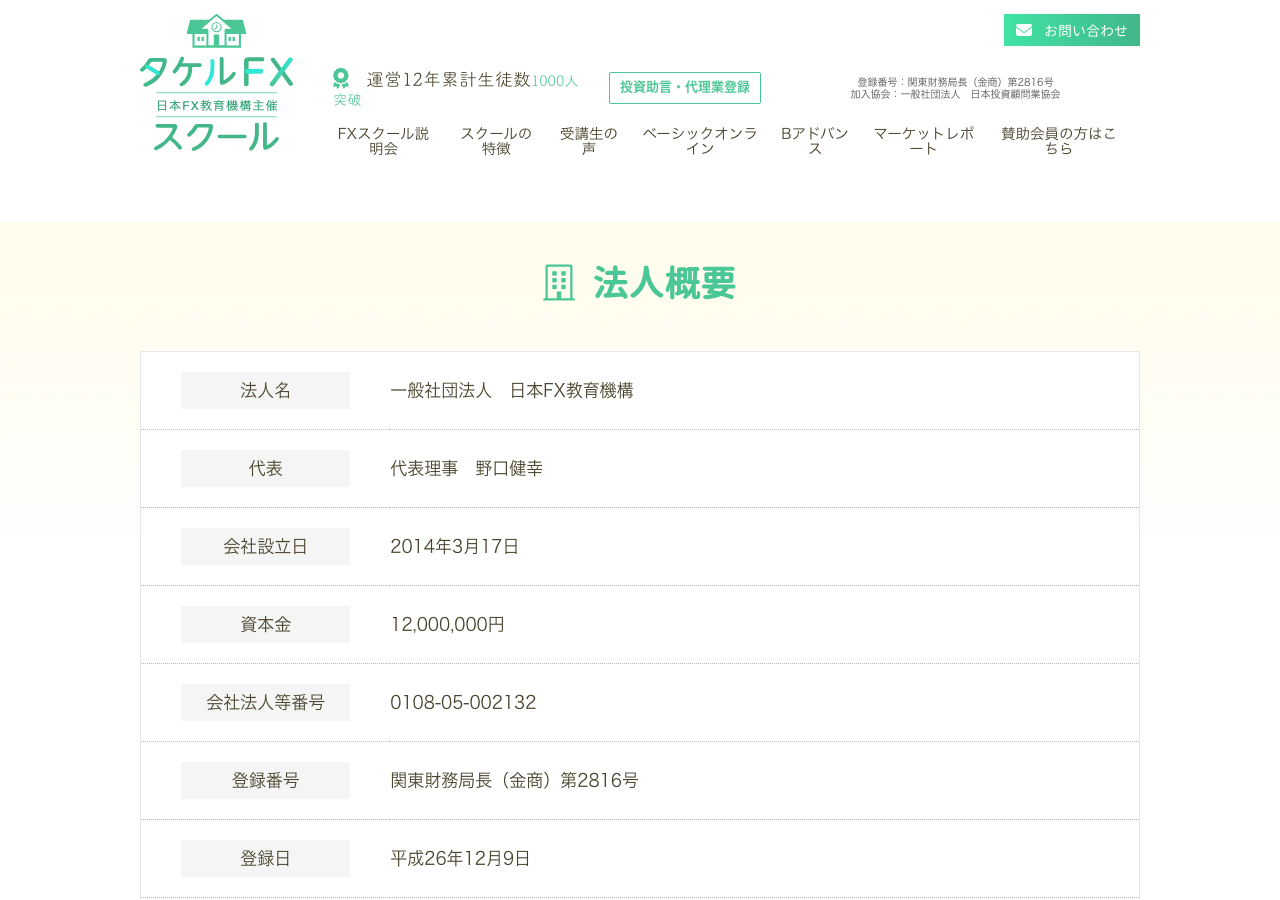Screen dimensions: 1280x900
Task: Click the number 0108-05-002132
Action: pyautogui.click(x=463, y=703)
